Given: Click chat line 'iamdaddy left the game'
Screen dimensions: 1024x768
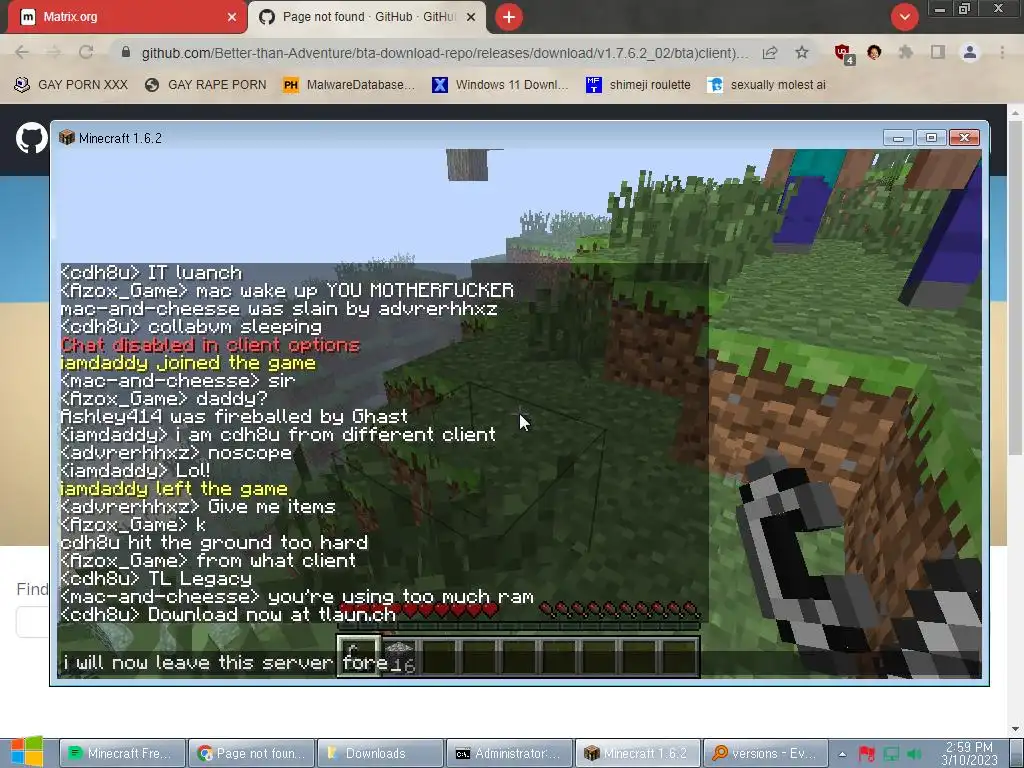Looking at the screenshot, I should [x=174, y=488].
